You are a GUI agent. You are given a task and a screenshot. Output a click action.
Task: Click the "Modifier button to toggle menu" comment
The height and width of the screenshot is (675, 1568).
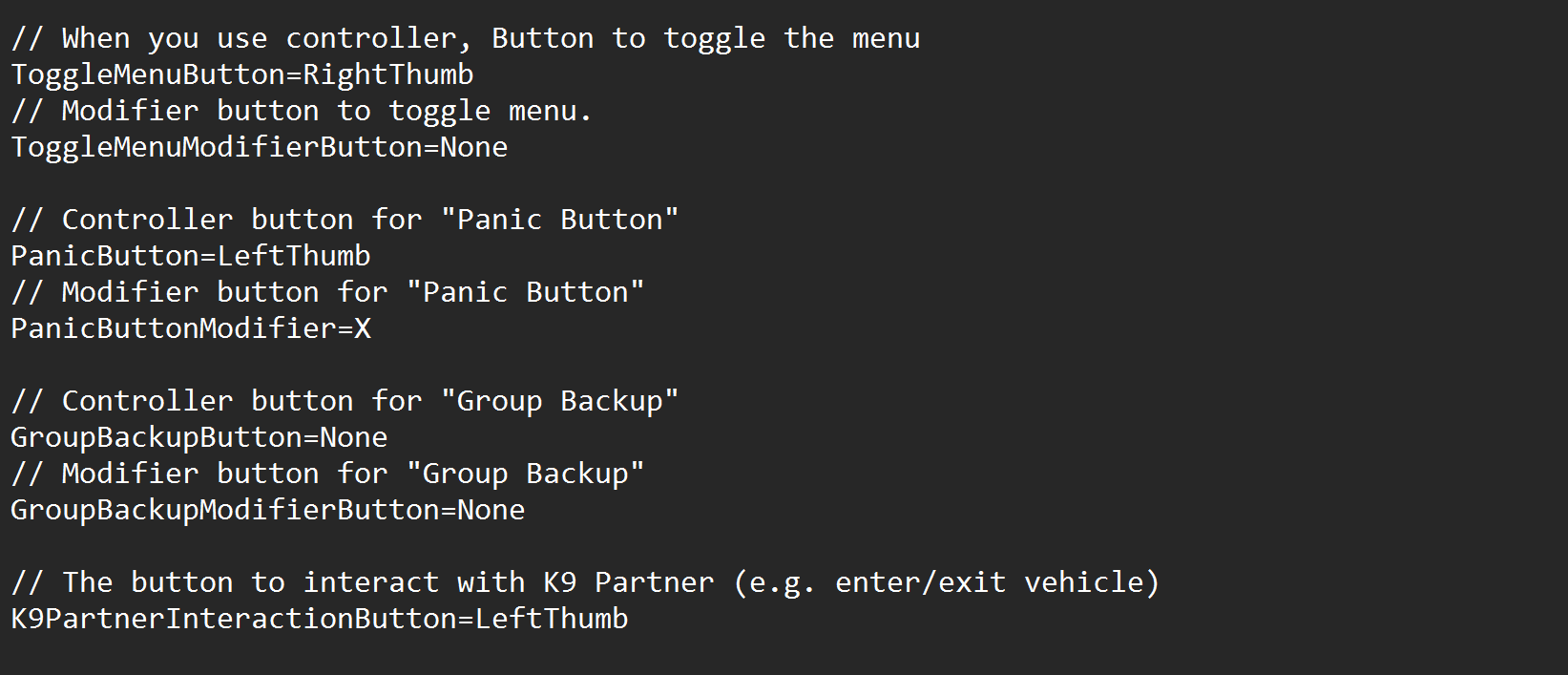coord(302,111)
